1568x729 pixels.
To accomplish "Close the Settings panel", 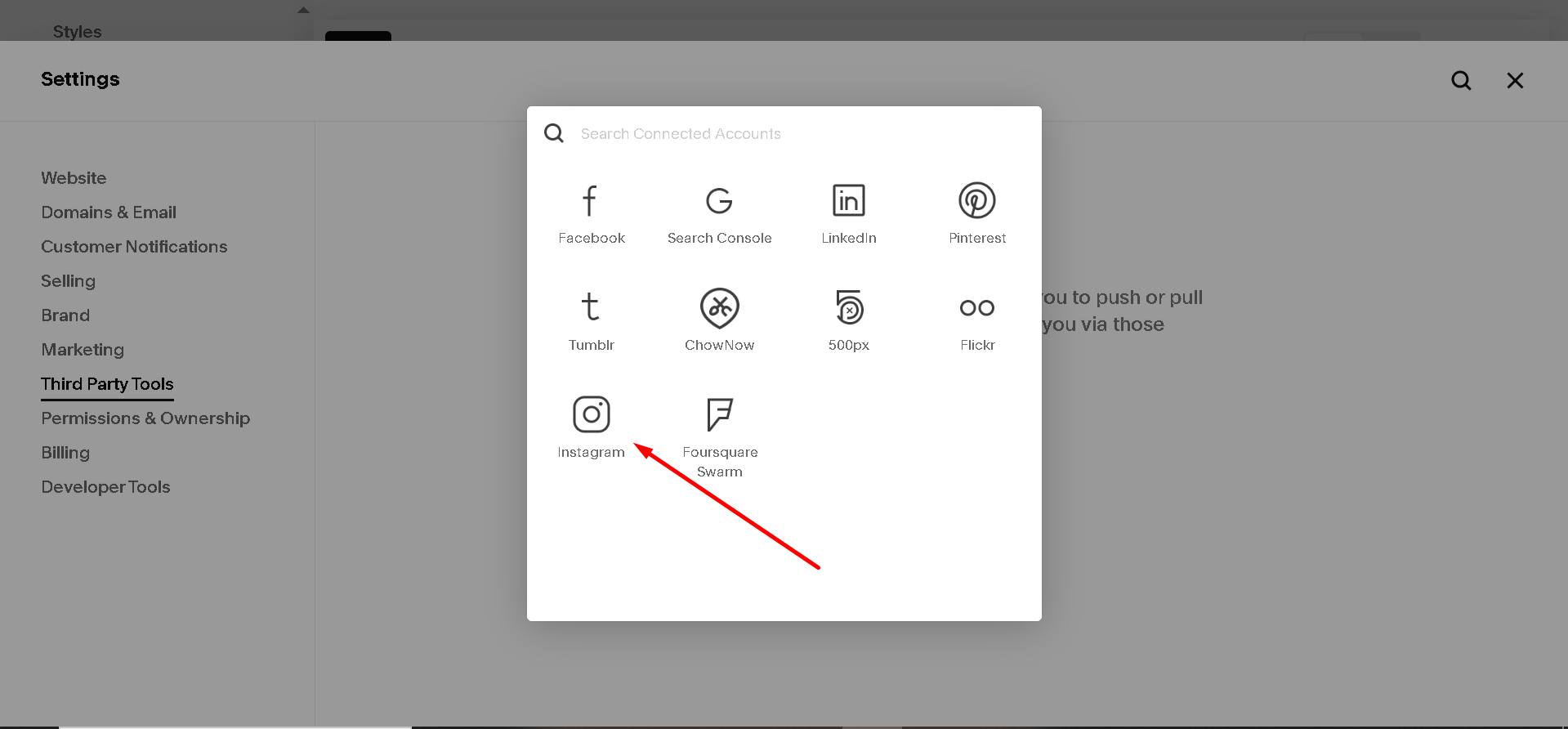I will click(1515, 80).
